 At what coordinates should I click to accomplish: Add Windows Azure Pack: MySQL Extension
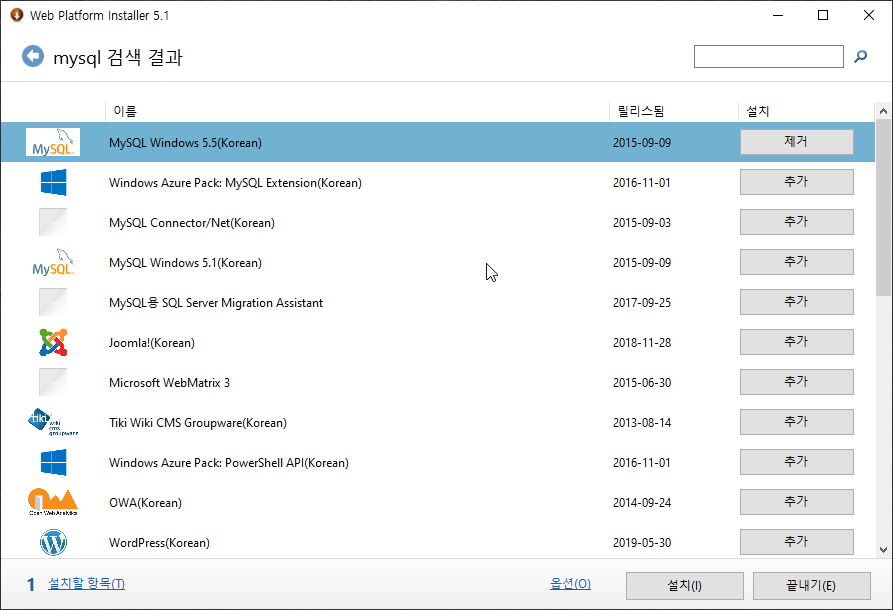tap(797, 182)
